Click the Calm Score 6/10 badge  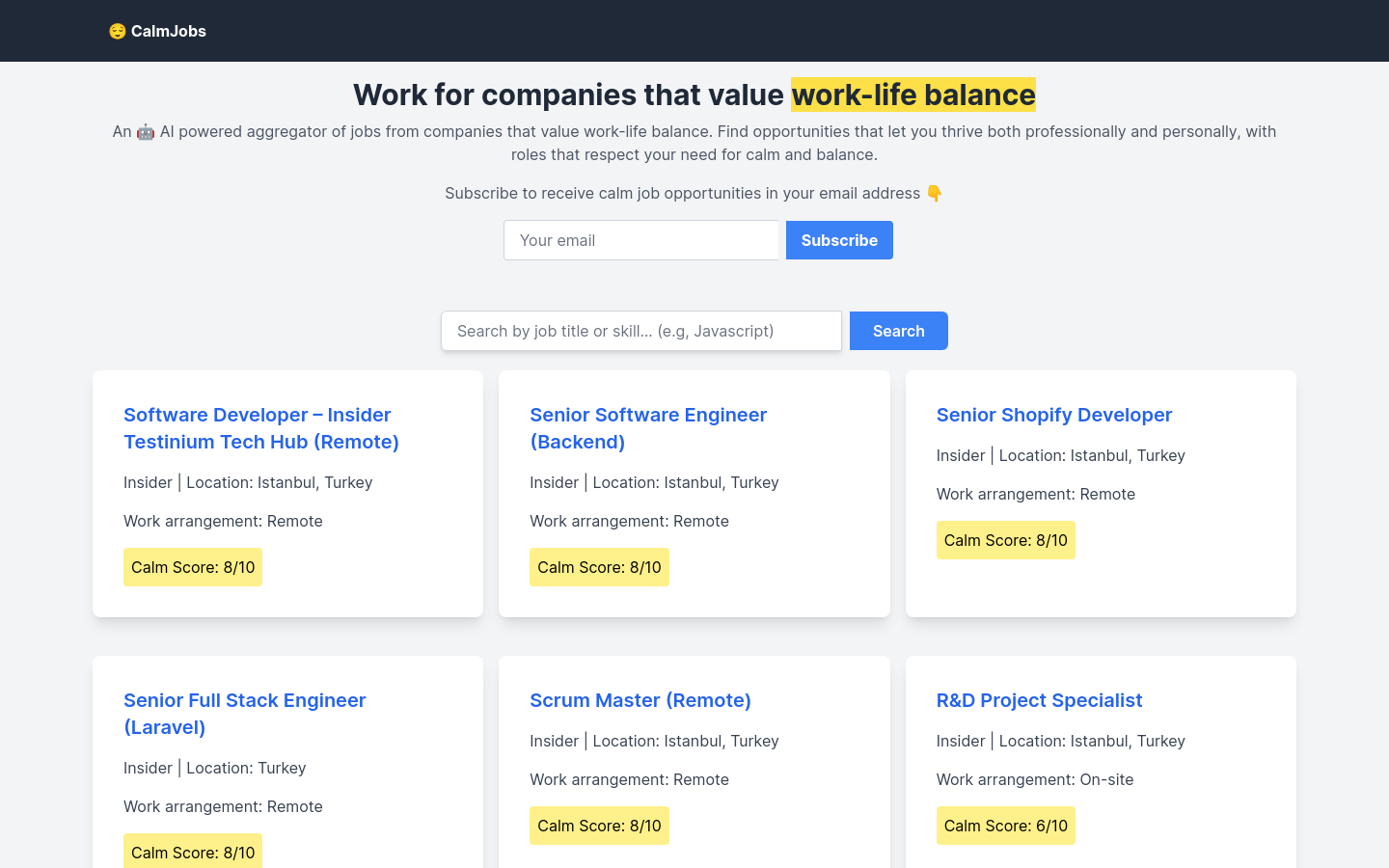(x=1005, y=826)
